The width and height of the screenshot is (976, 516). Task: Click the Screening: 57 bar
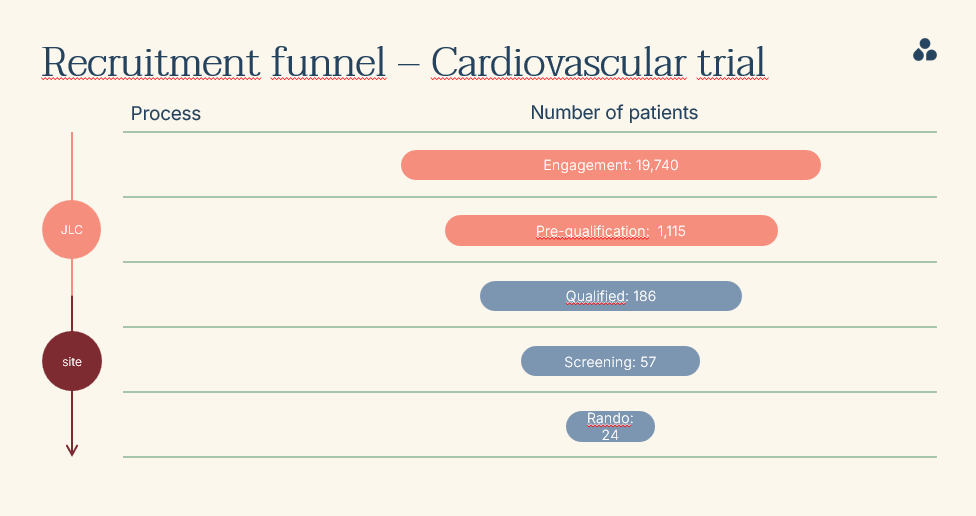coord(610,362)
